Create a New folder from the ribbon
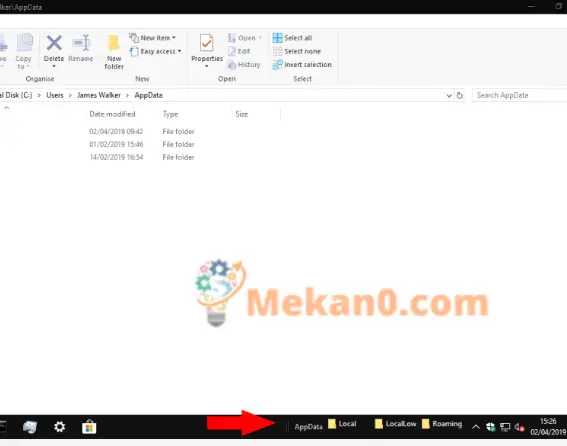 (x=114, y=52)
